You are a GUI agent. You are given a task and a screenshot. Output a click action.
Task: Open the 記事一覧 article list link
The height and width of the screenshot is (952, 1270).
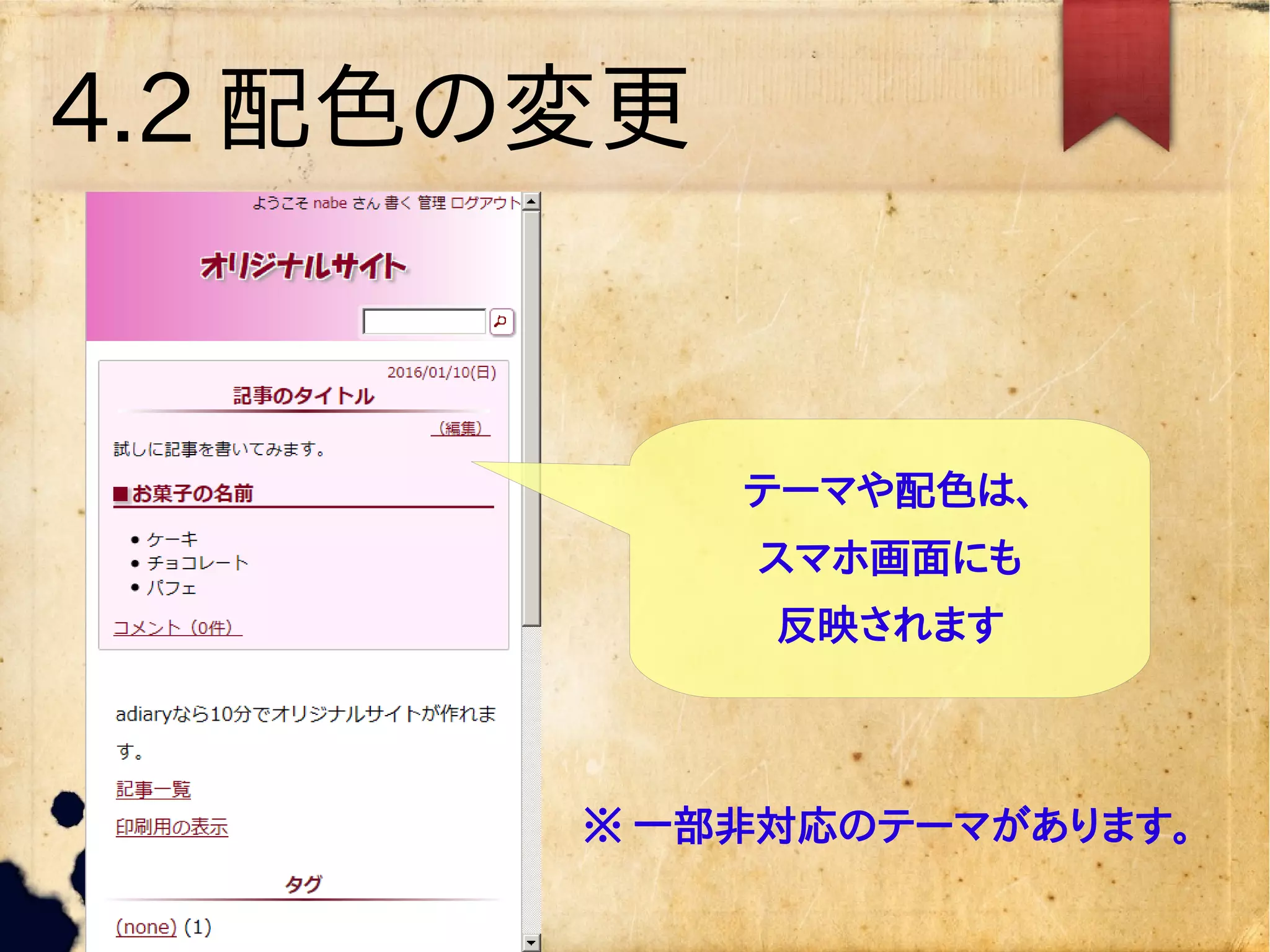[153, 789]
